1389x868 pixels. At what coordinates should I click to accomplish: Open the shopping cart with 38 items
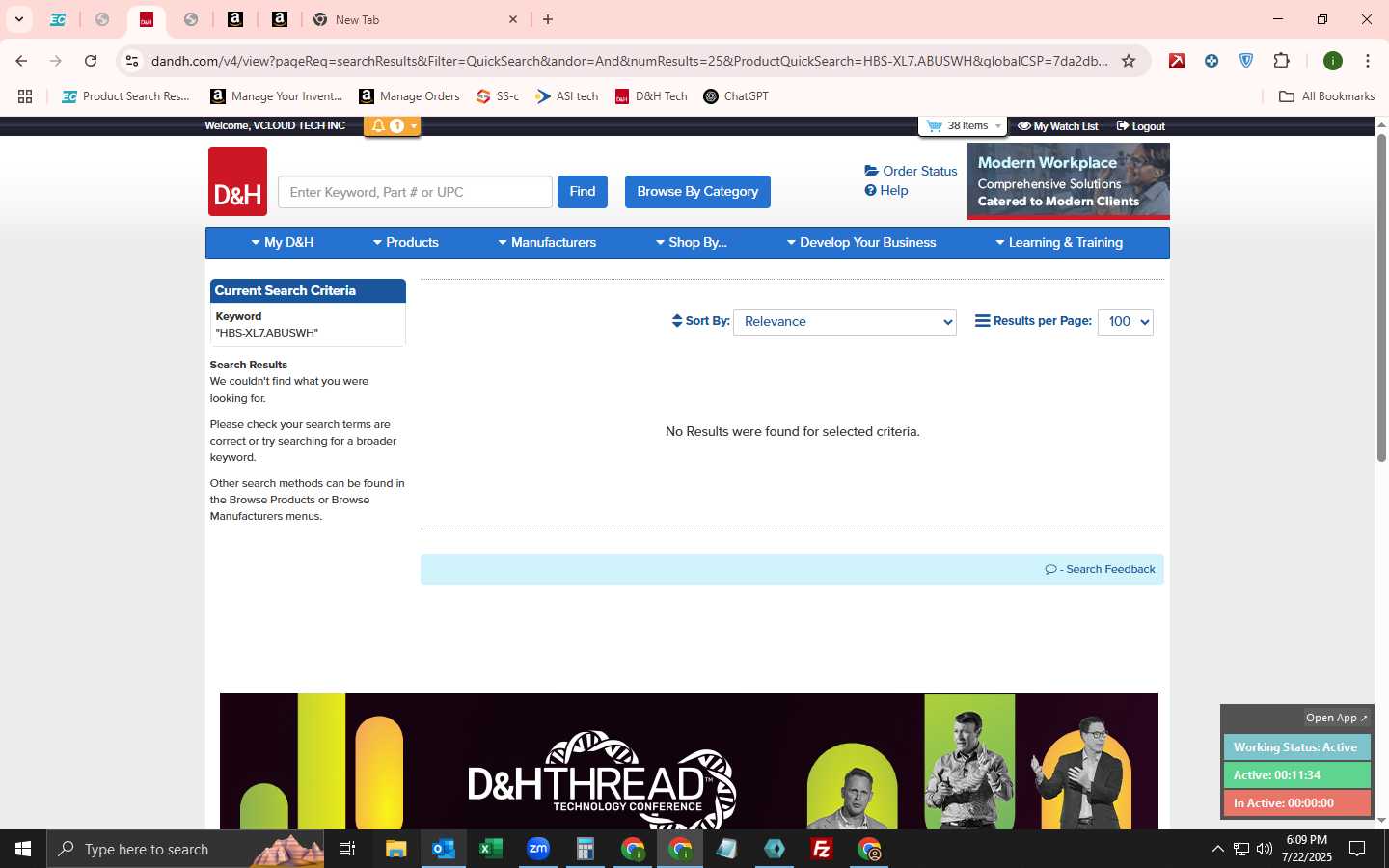tap(964, 126)
